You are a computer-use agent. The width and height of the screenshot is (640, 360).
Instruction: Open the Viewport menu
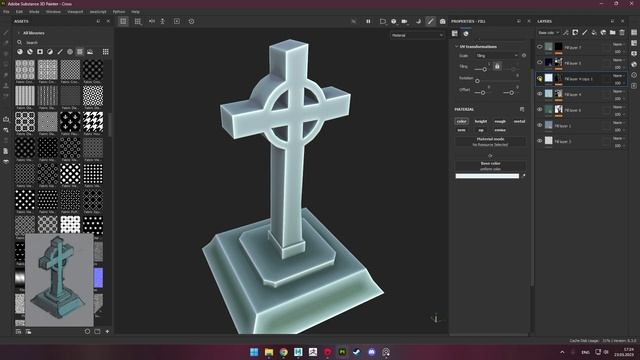pos(75,12)
